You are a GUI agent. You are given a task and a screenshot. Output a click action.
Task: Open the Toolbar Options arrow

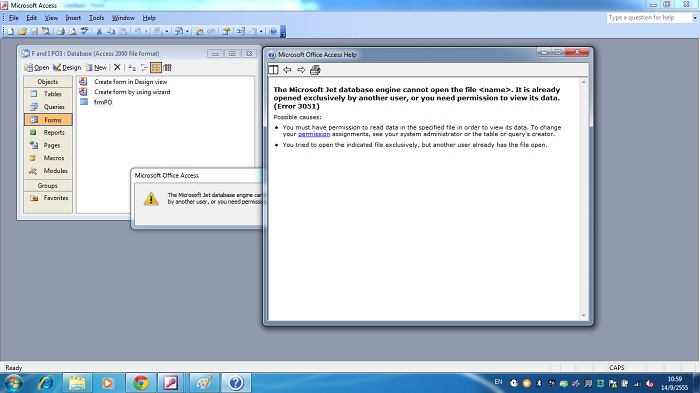[283, 32]
